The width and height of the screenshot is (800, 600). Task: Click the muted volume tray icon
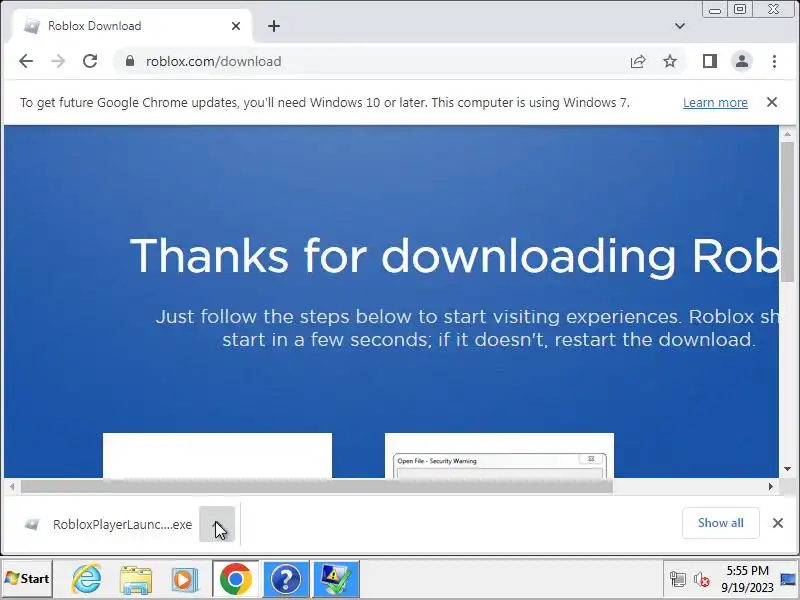click(702, 579)
